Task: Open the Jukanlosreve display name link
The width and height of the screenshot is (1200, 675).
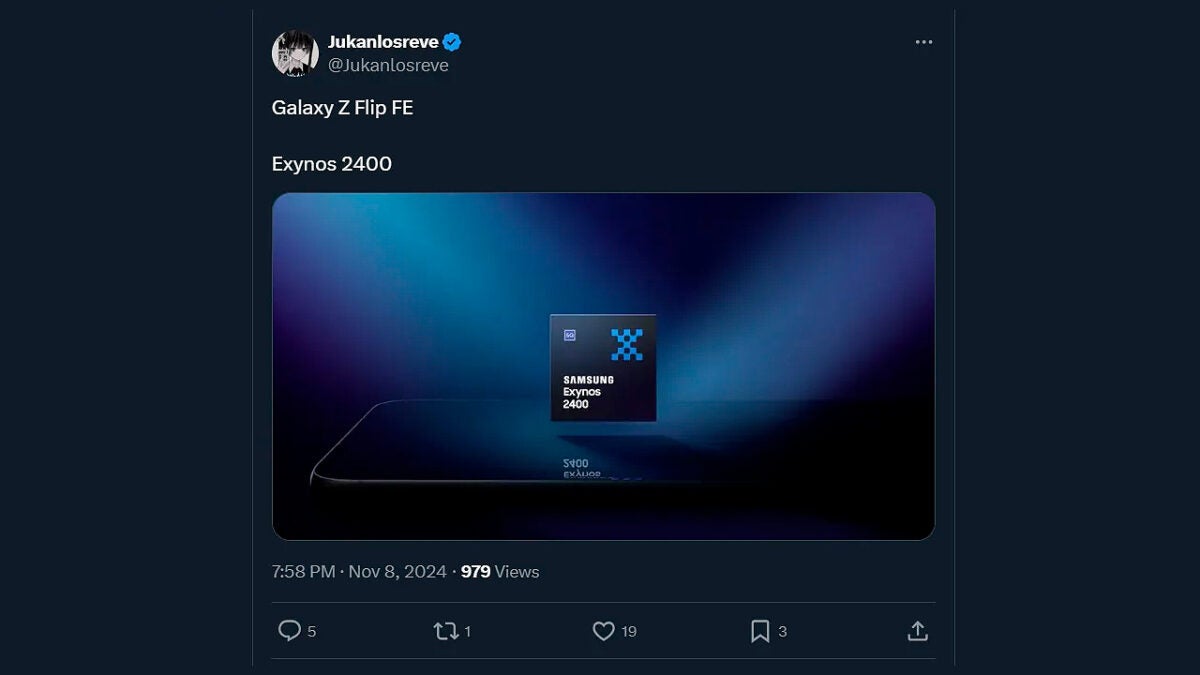Action: [x=383, y=42]
